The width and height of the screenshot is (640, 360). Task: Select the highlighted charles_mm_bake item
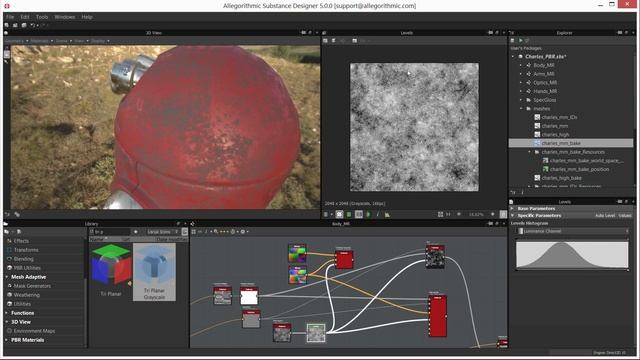(571, 143)
